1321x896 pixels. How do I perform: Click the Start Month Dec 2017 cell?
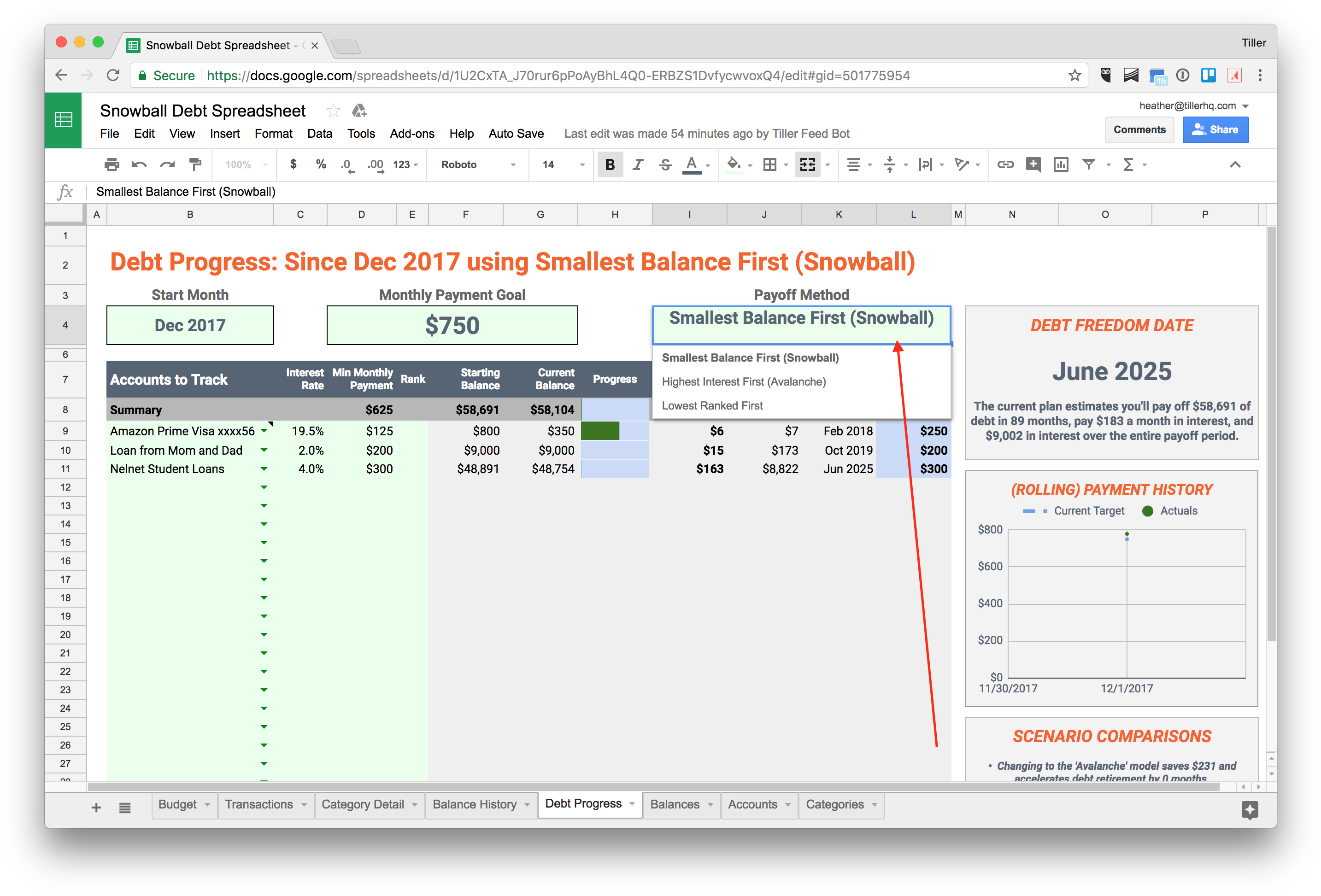(190, 326)
